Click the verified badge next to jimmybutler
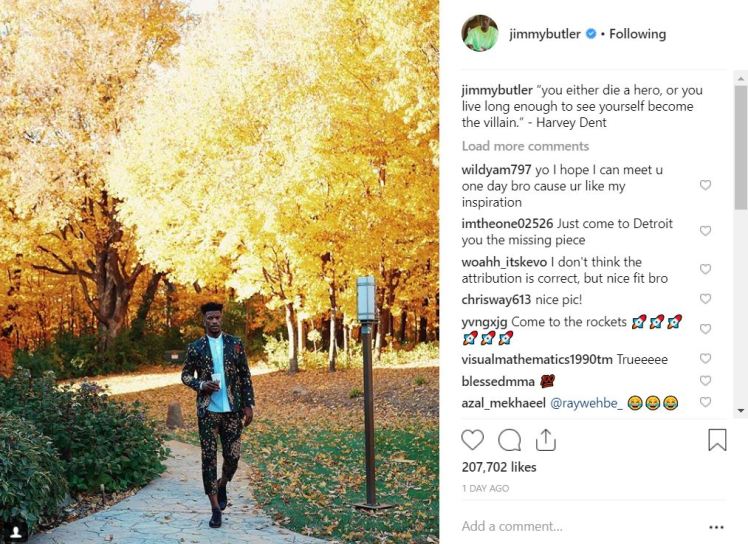Viewport: 748px width, 544px height. (591, 34)
